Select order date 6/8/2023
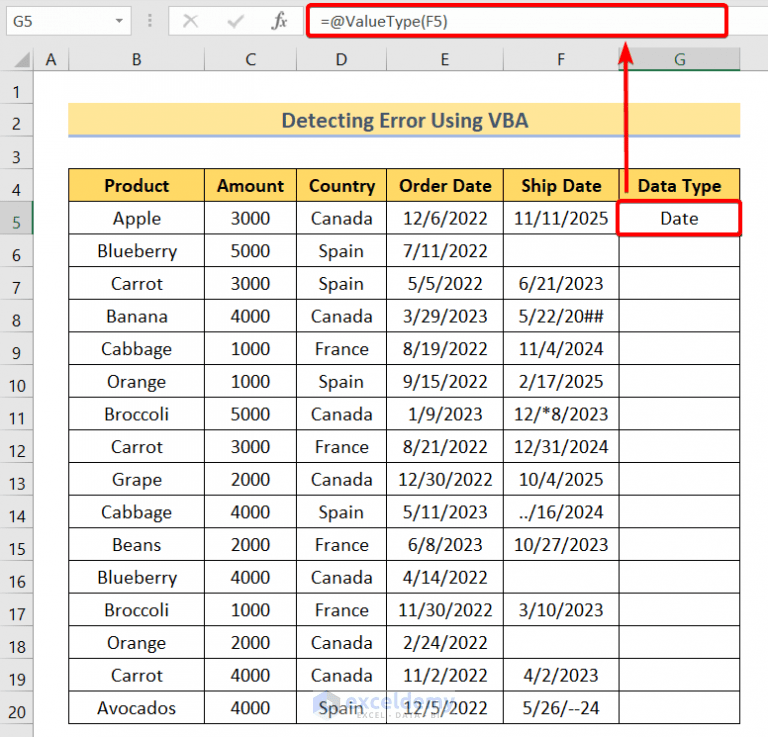Image resolution: width=768 pixels, height=737 pixels. click(445, 545)
